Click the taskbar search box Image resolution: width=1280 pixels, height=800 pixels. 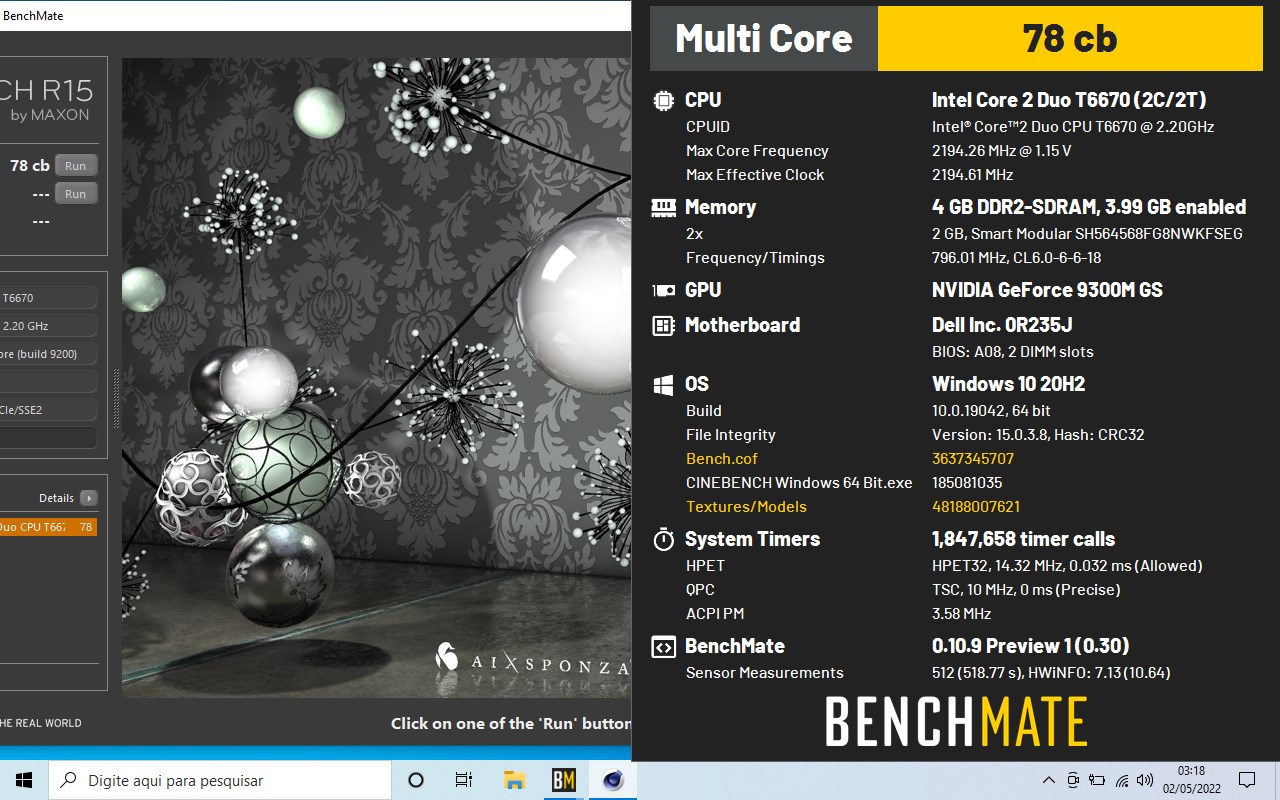(220, 780)
